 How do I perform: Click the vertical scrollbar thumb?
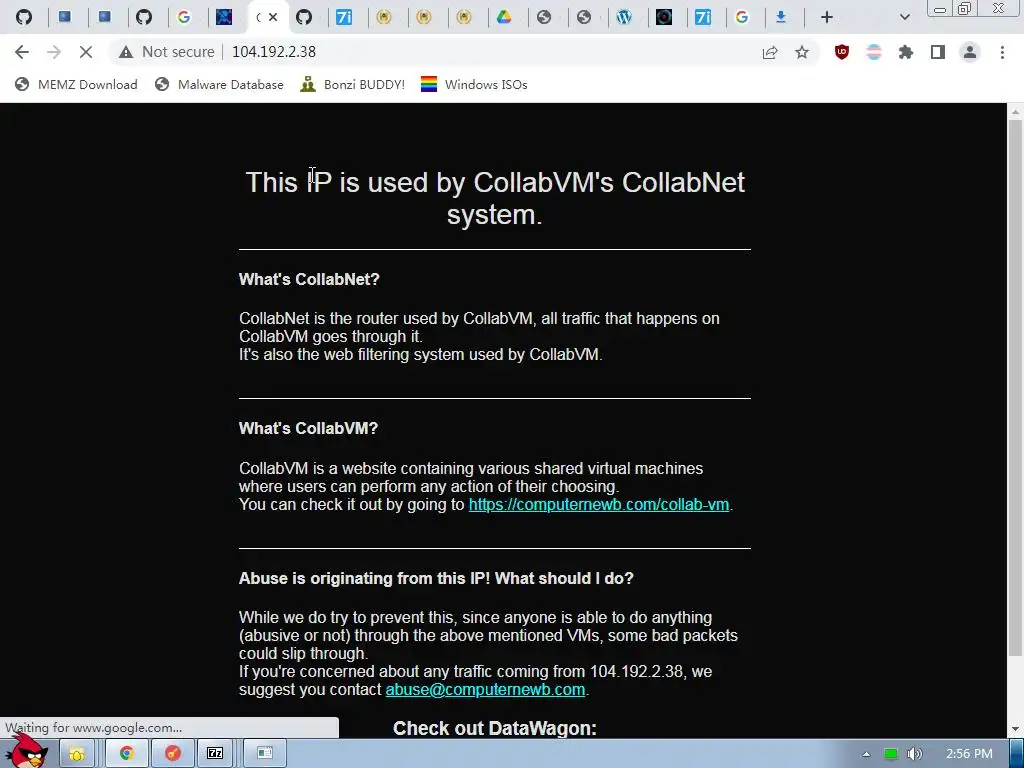[x=1016, y=389]
